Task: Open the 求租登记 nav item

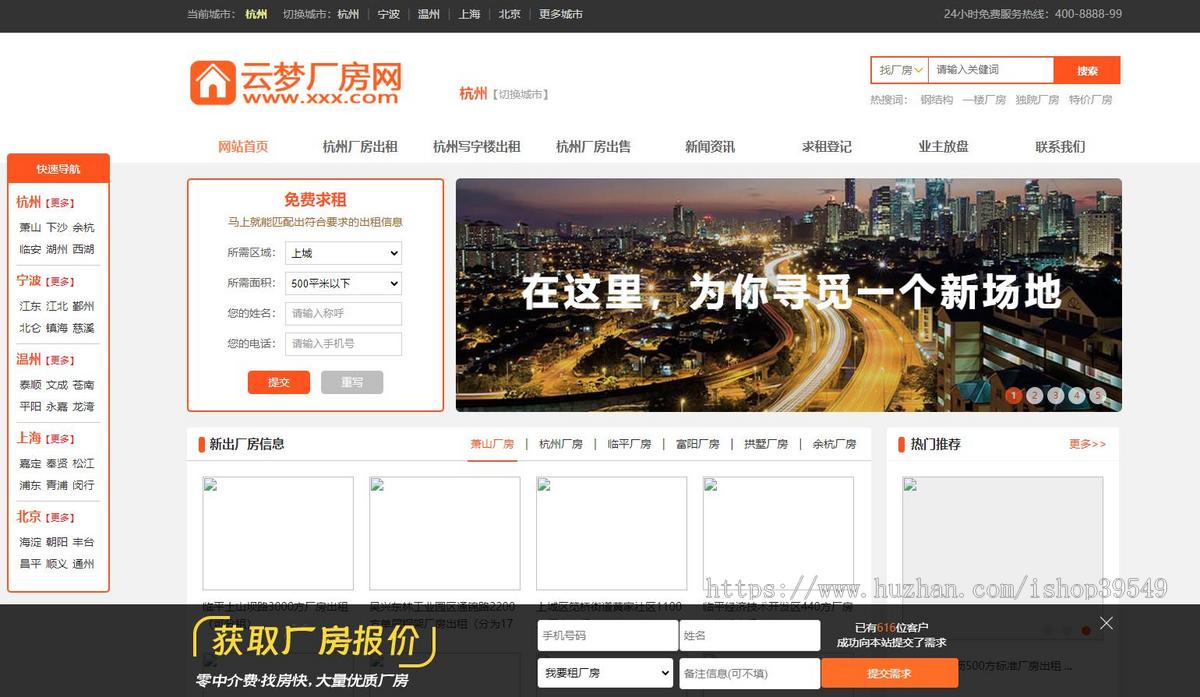Action: 827,146
